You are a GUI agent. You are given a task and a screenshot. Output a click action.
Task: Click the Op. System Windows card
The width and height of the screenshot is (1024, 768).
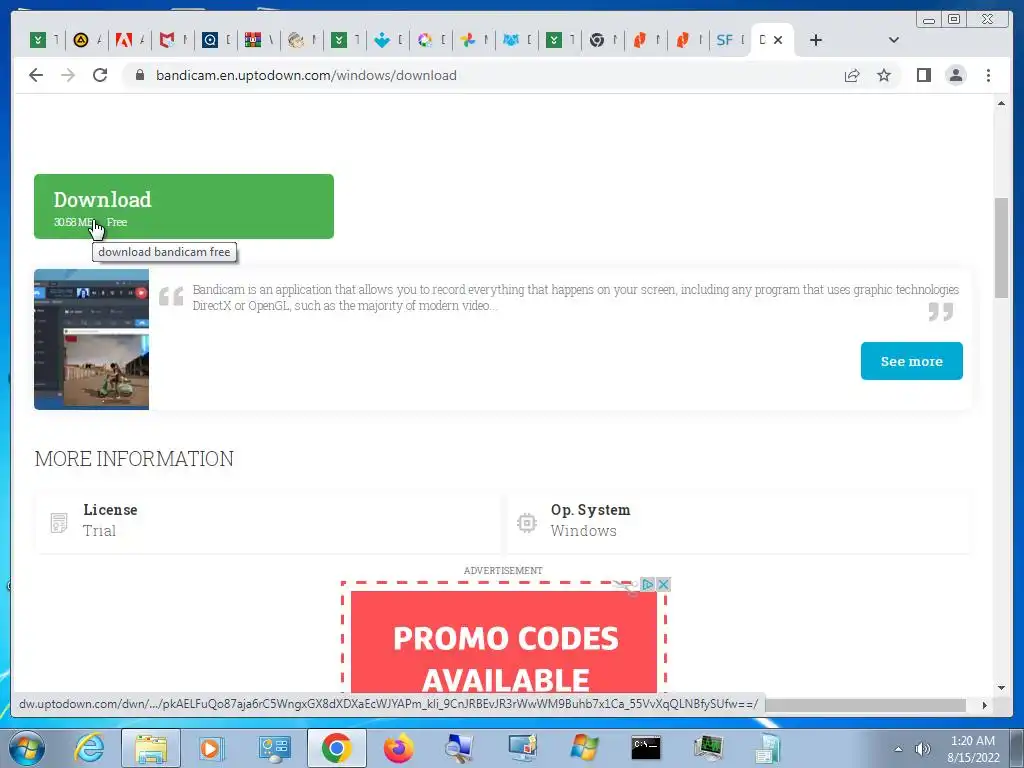[738, 520]
